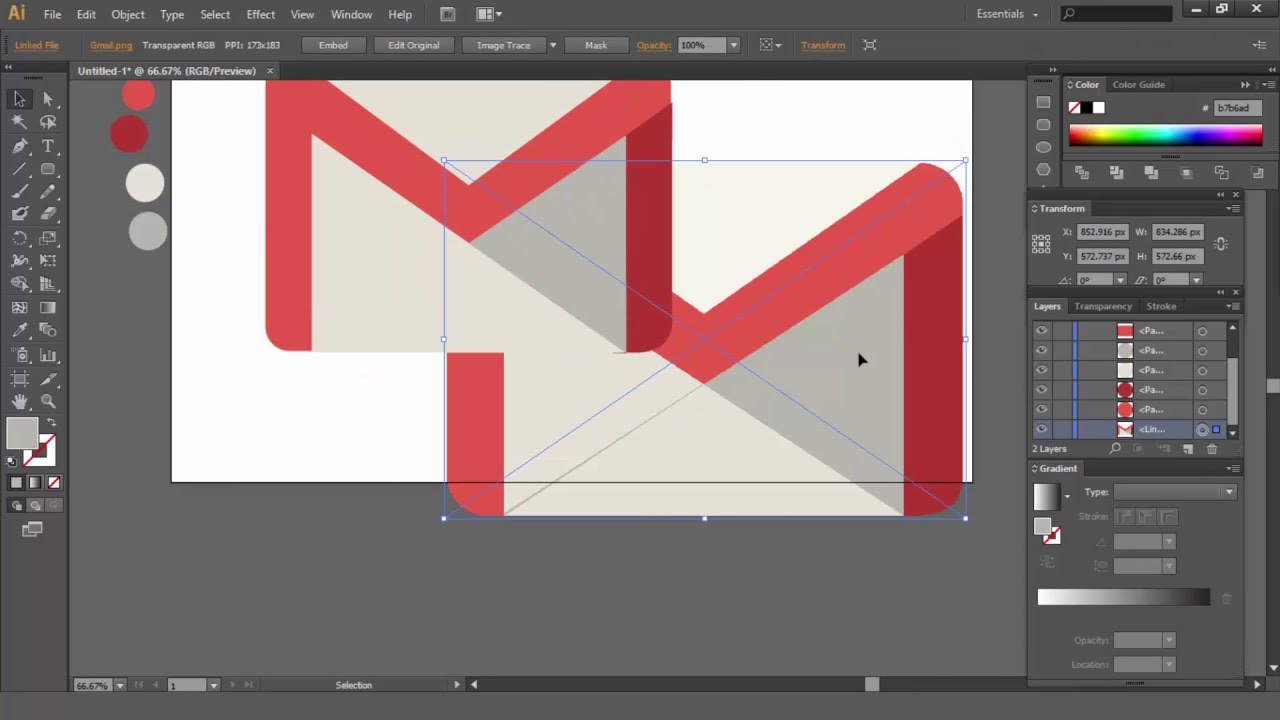1280x720 pixels.
Task: Open the Image Trace preset dropdown arrow
Action: click(552, 45)
